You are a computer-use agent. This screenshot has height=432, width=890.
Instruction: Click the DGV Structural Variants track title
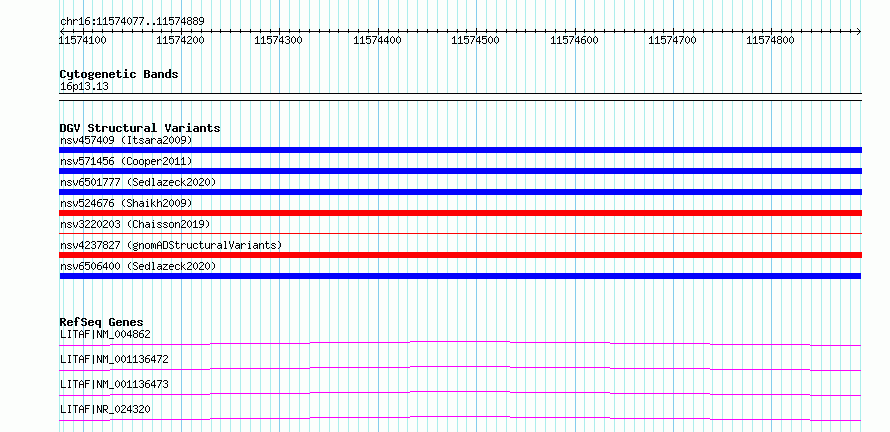[x=140, y=128]
